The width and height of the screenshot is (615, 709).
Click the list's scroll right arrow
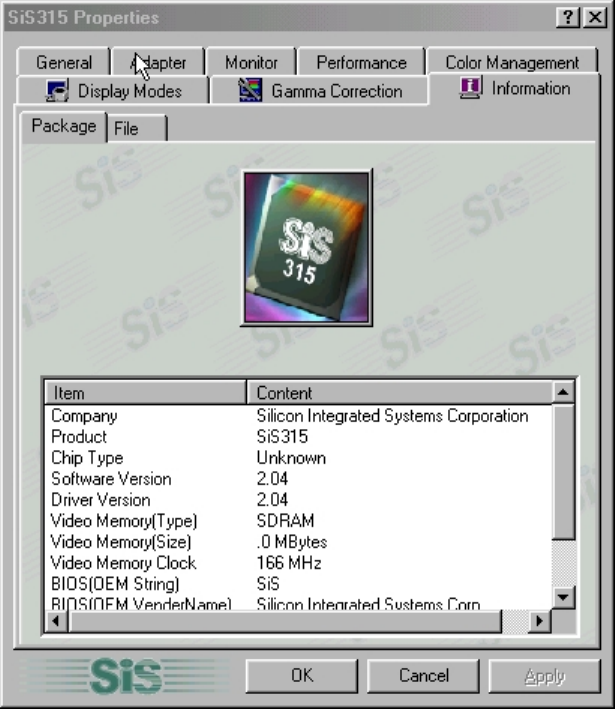coord(539,621)
